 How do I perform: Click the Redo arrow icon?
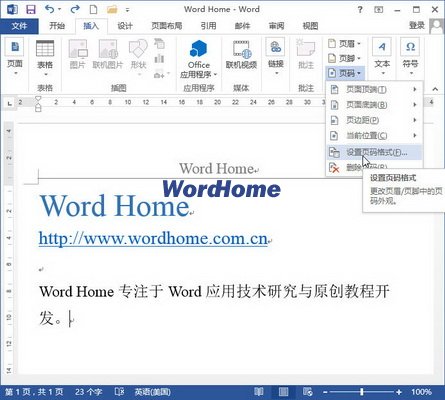(x=75, y=9)
